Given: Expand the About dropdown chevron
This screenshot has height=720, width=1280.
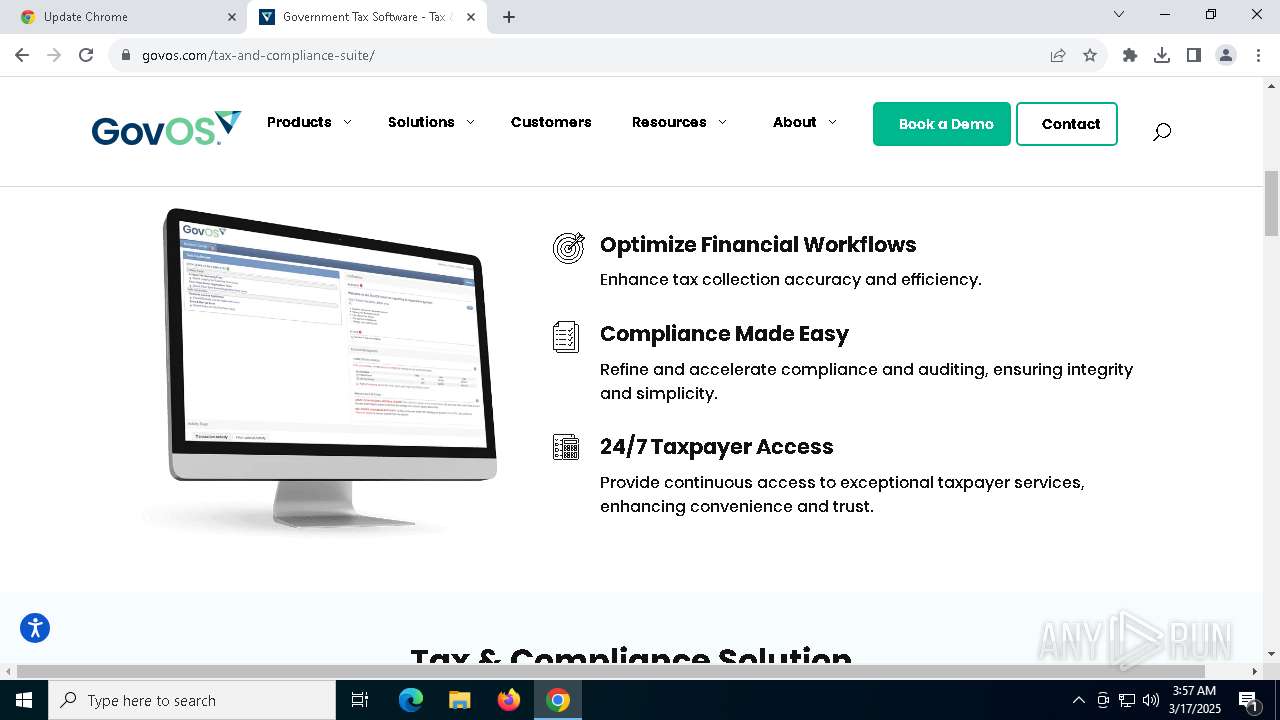Looking at the screenshot, I should click(x=832, y=123).
